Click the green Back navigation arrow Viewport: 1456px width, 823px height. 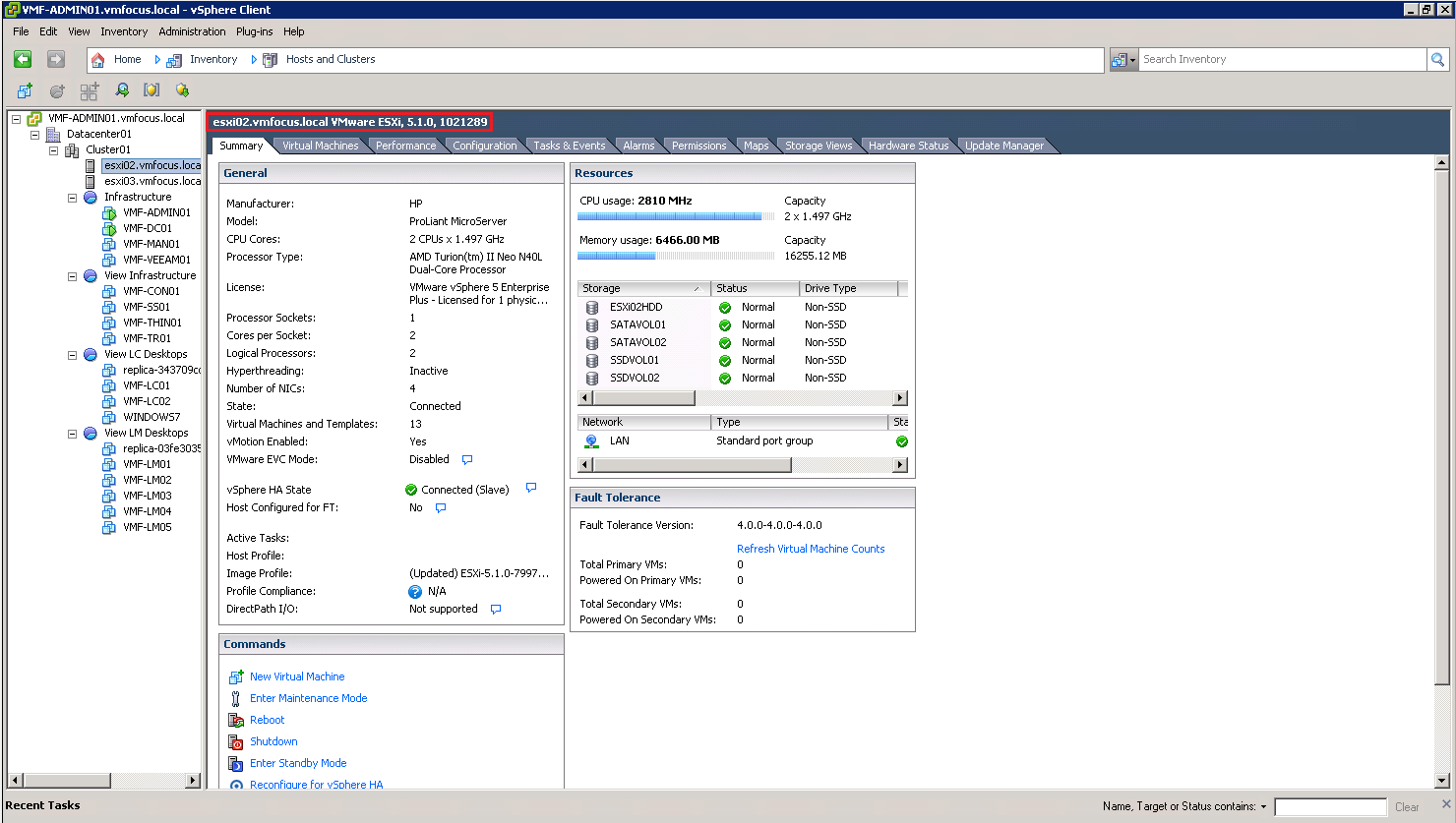point(23,60)
